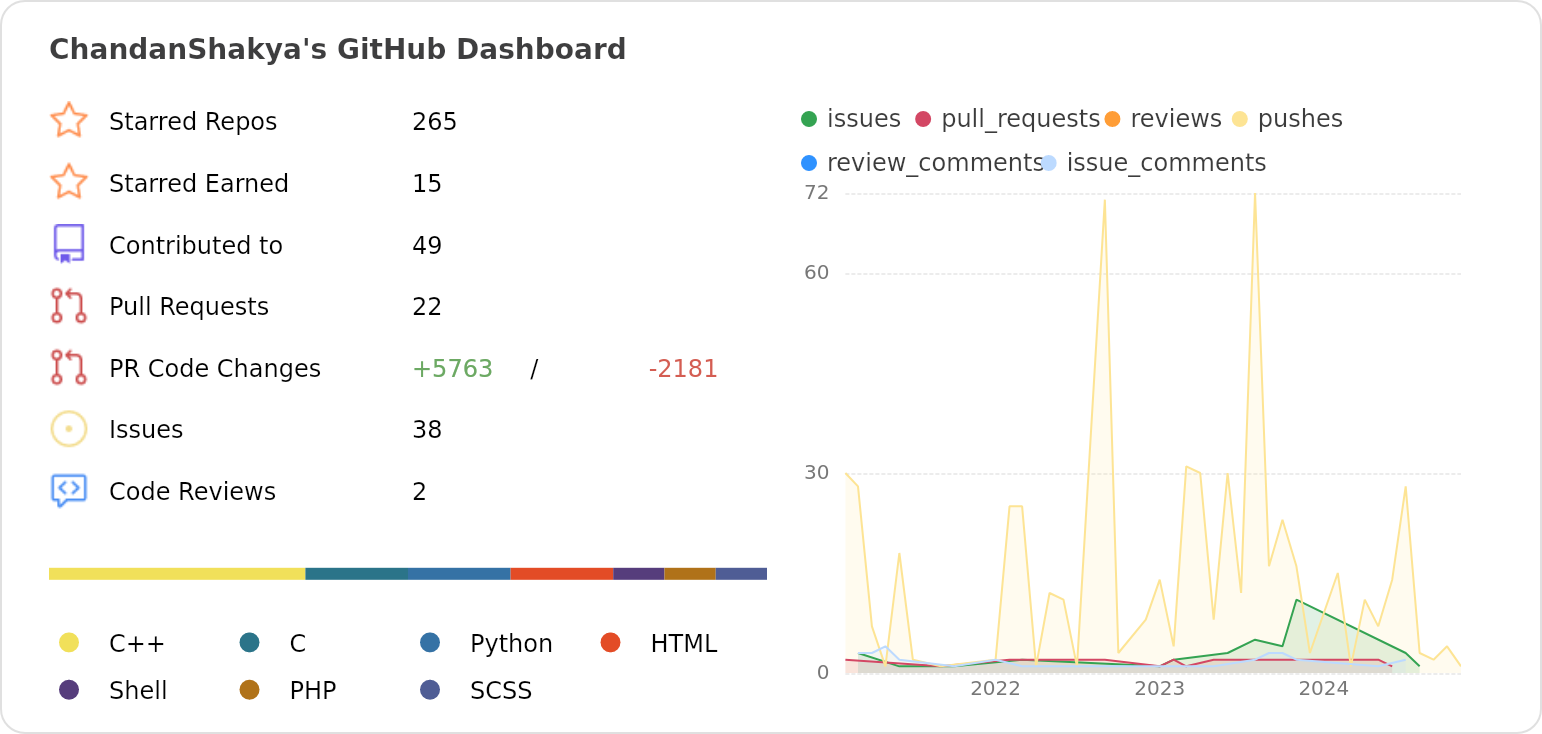
Task: Click the Starred Earned star icon
Action: pyautogui.click(x=69, y=182)
